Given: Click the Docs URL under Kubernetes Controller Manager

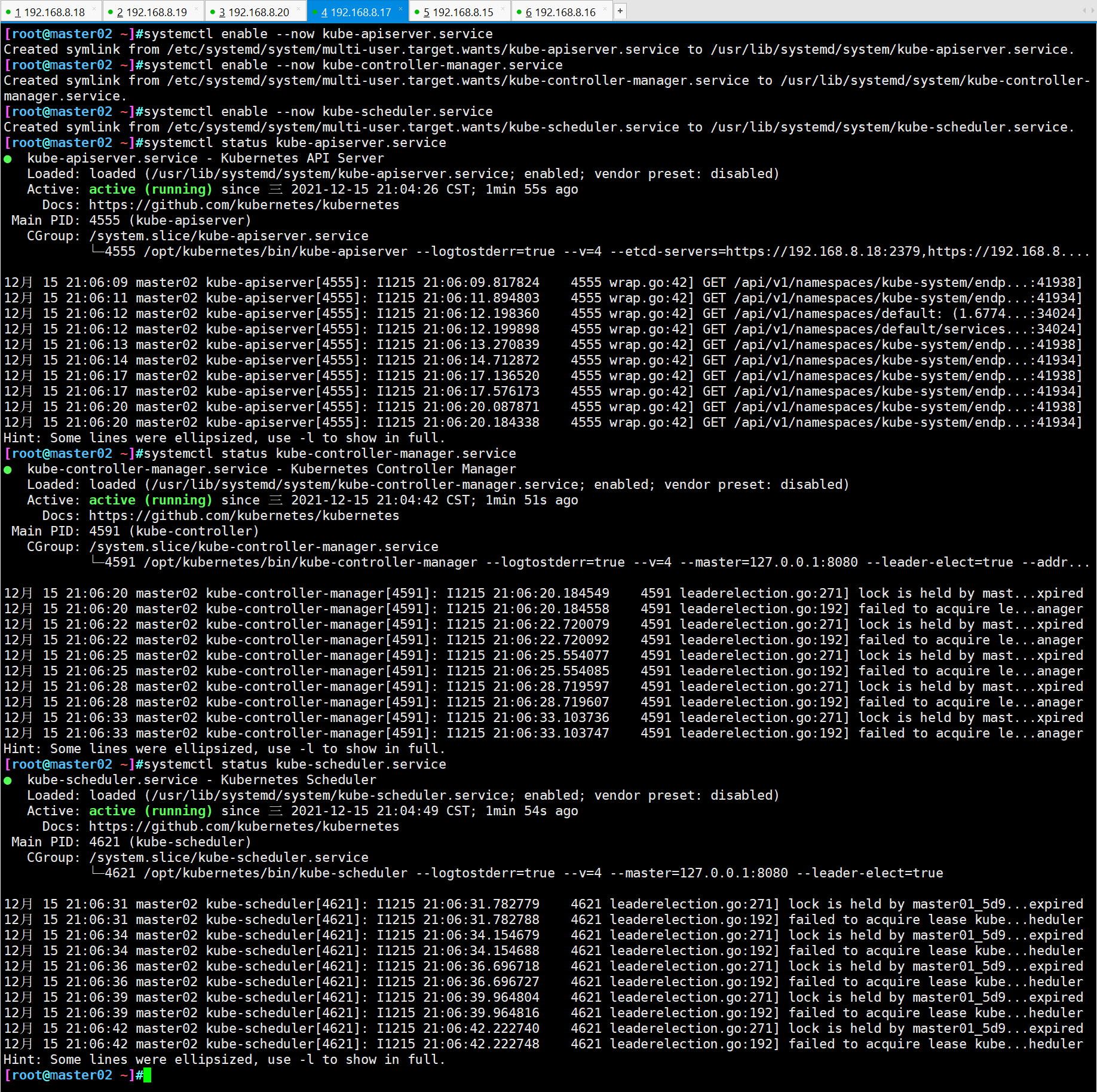Looking at the screenshot, I should click(244, 516).
